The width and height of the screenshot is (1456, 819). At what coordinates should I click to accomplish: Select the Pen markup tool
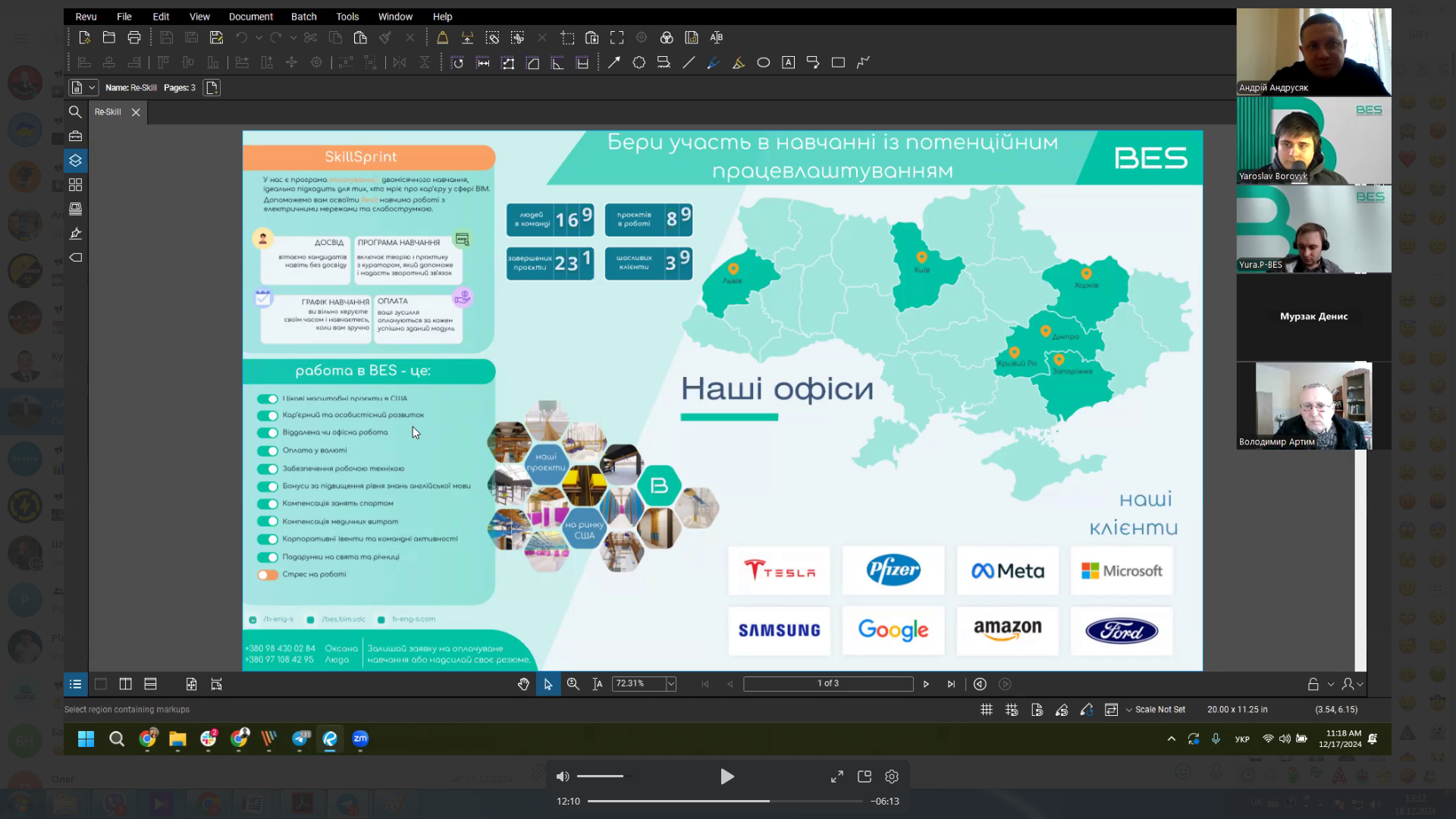tap(714, 62)
